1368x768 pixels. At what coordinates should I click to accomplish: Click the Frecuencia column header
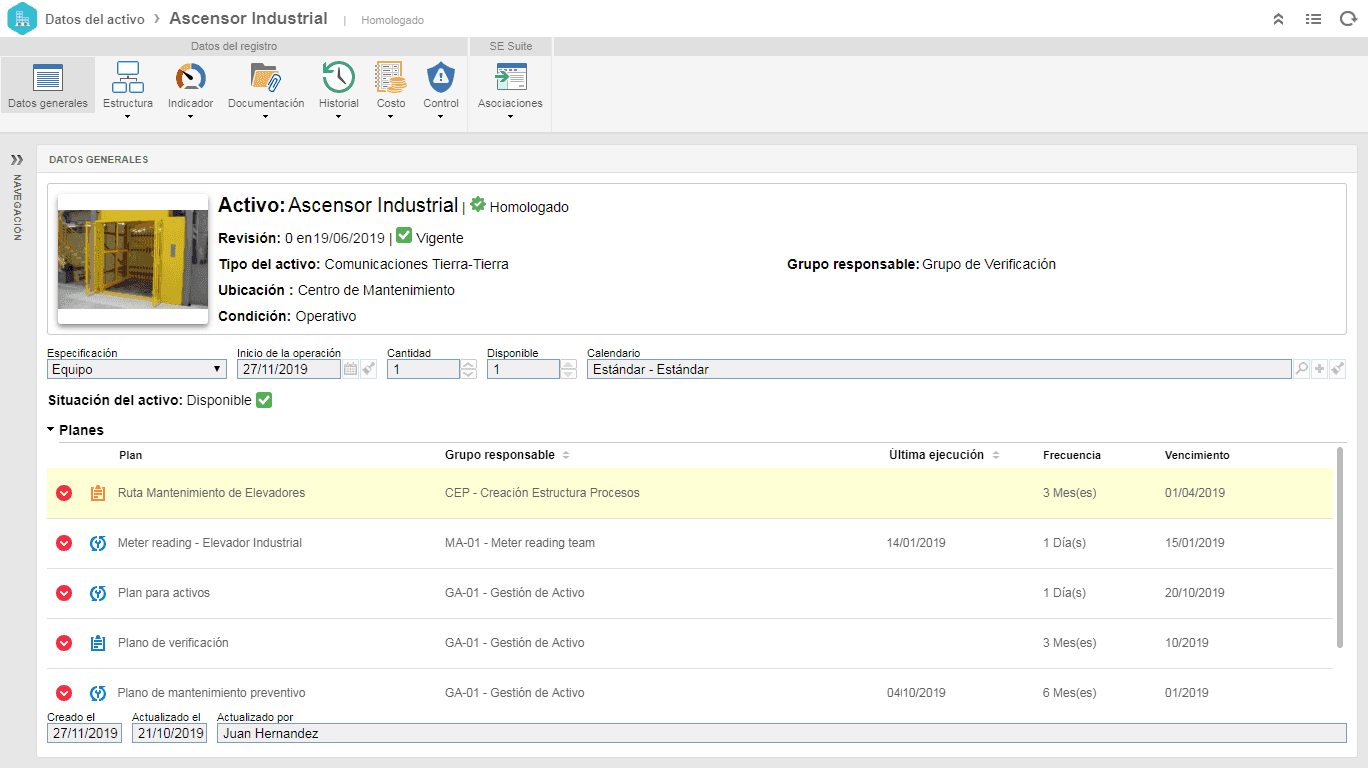click(1072, 455)
